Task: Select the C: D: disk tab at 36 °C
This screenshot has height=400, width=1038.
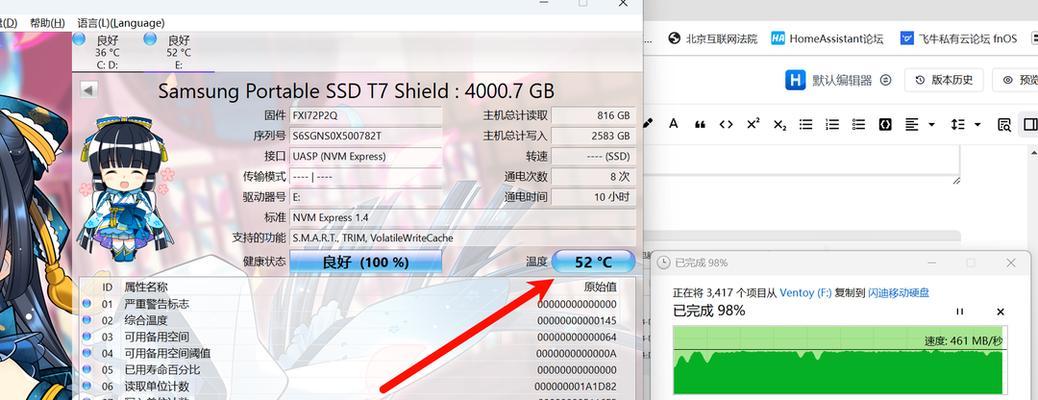Action: (x=107, y=52)
